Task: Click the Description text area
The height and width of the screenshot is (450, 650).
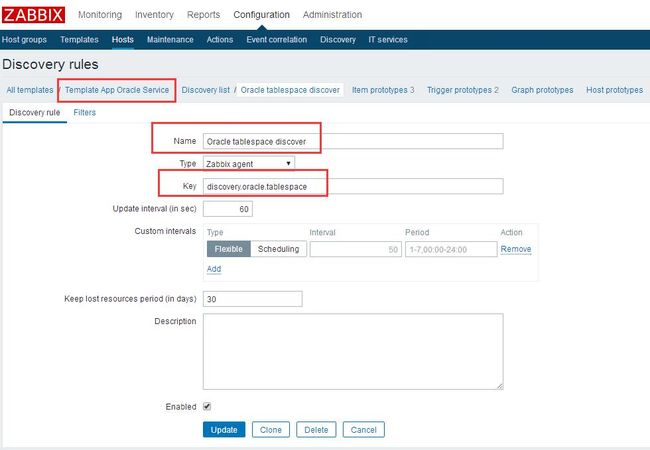Action: click(x=353, y=351)
